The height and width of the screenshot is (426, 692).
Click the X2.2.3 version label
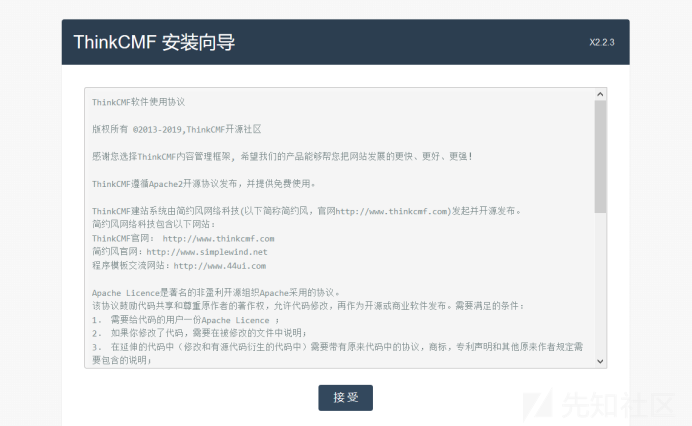[x=602, y=42]
